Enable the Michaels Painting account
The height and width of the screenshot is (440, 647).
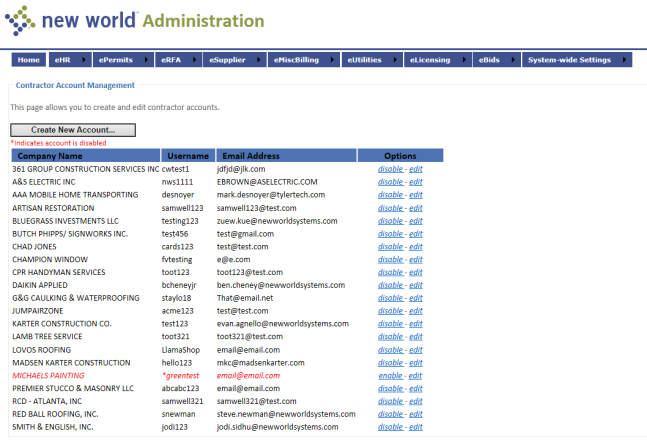(x=390, y=375)
